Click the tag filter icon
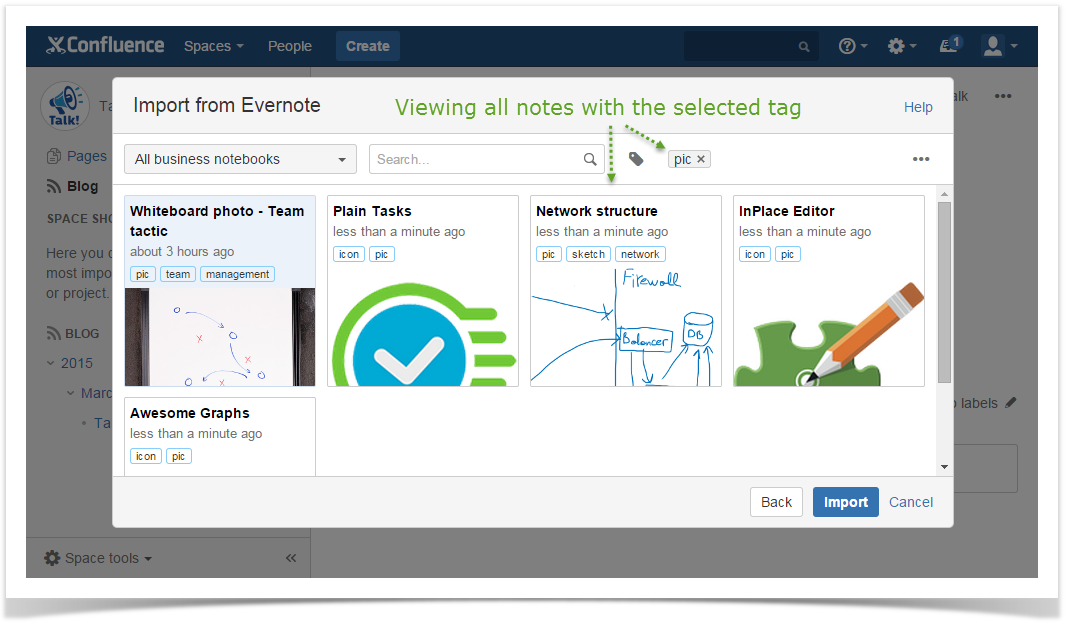Screen dimensions: 1072x627 coord(636,159)
